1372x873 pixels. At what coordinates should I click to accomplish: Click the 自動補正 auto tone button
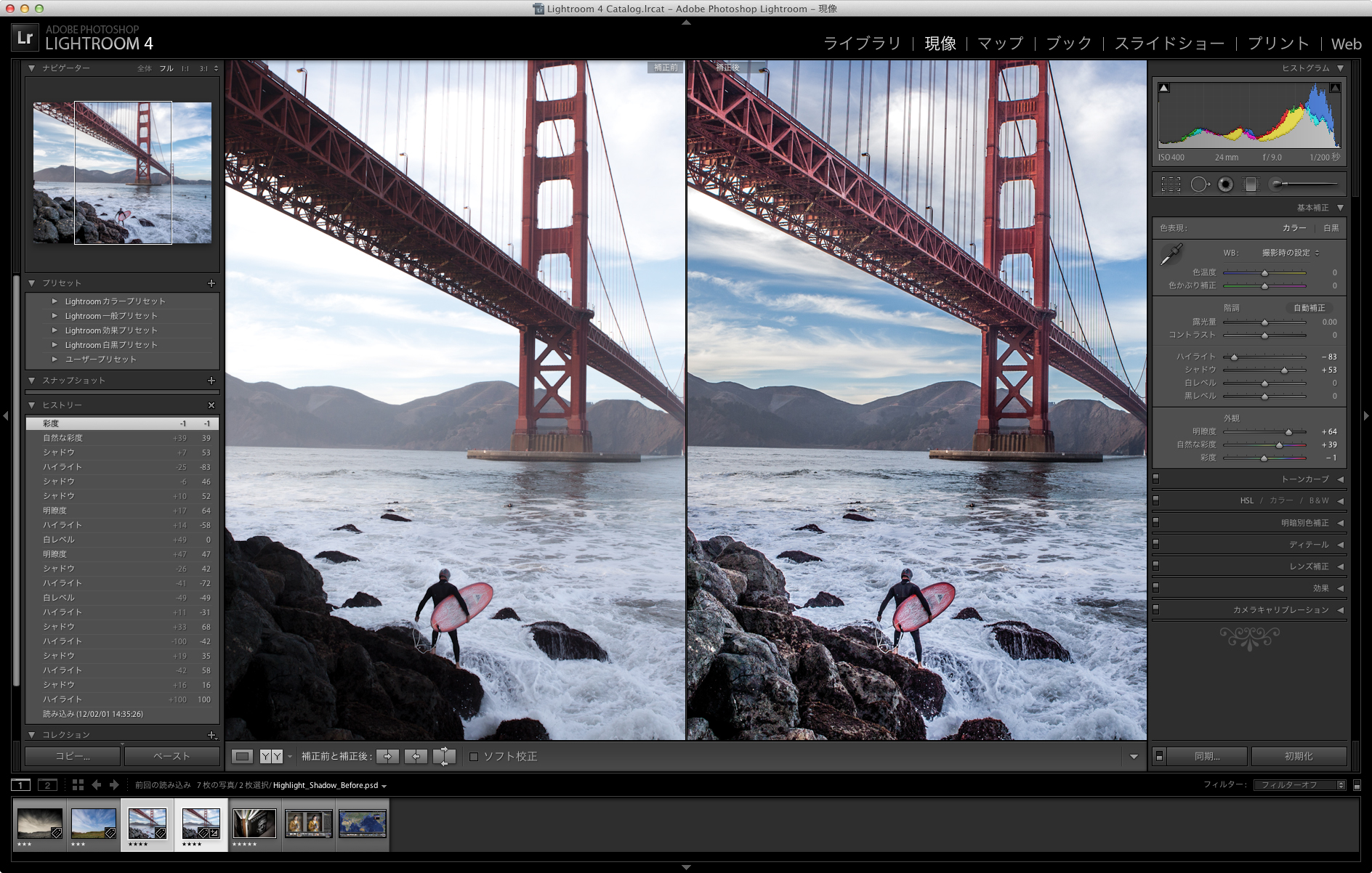(x=1309, y=308)
